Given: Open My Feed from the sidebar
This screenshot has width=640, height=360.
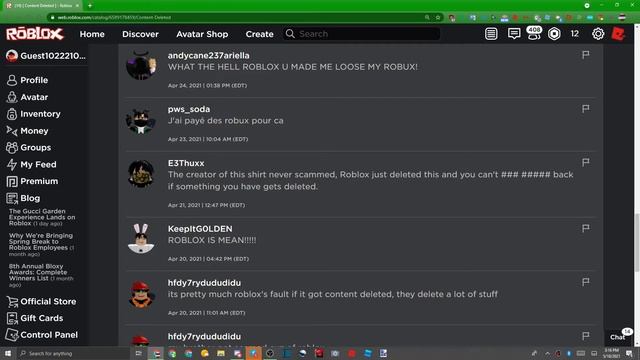Looking at the screenshot, I should 31,164.
